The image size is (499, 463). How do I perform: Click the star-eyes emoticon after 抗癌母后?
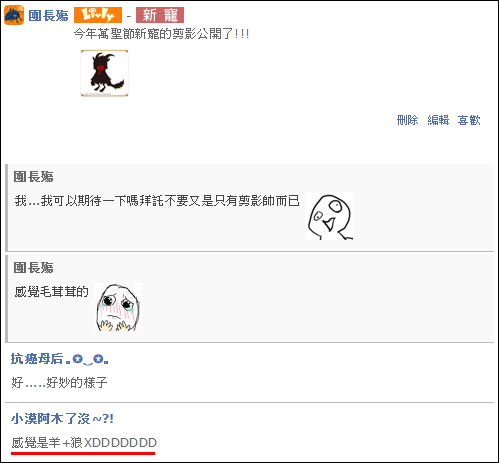click(87, 359)
